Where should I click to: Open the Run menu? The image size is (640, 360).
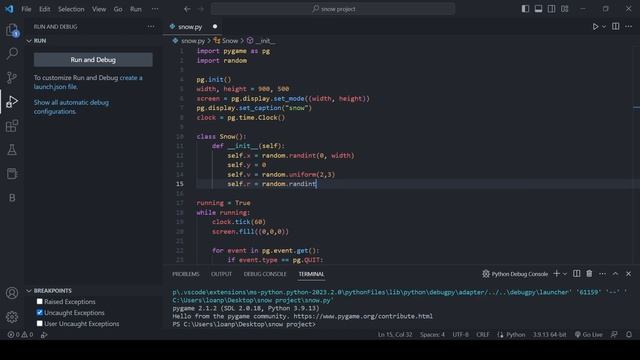(x=136, y=9)
